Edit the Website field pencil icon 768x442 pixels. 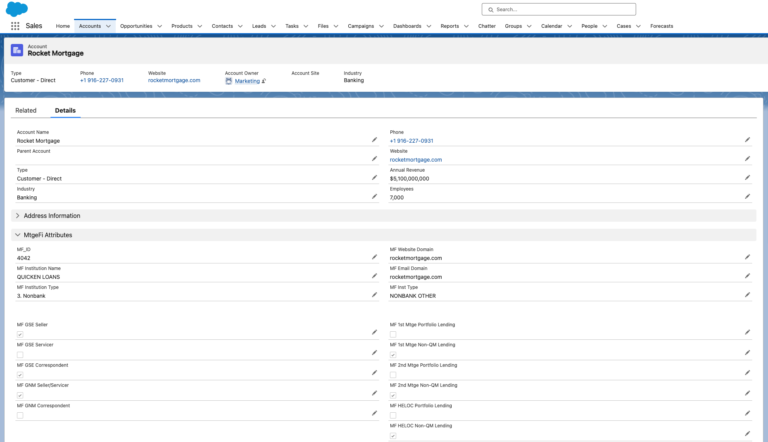pos(747,159)
